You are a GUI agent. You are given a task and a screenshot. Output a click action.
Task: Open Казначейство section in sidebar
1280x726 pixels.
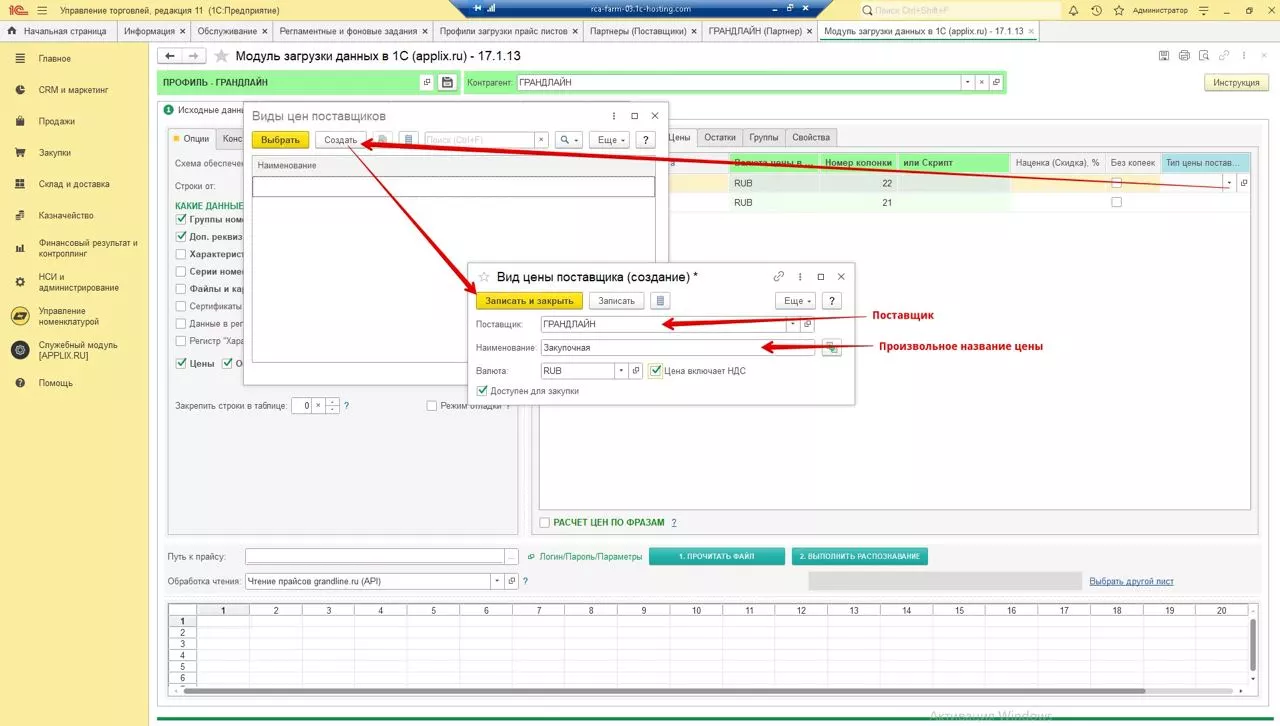[x=66, y=215]
